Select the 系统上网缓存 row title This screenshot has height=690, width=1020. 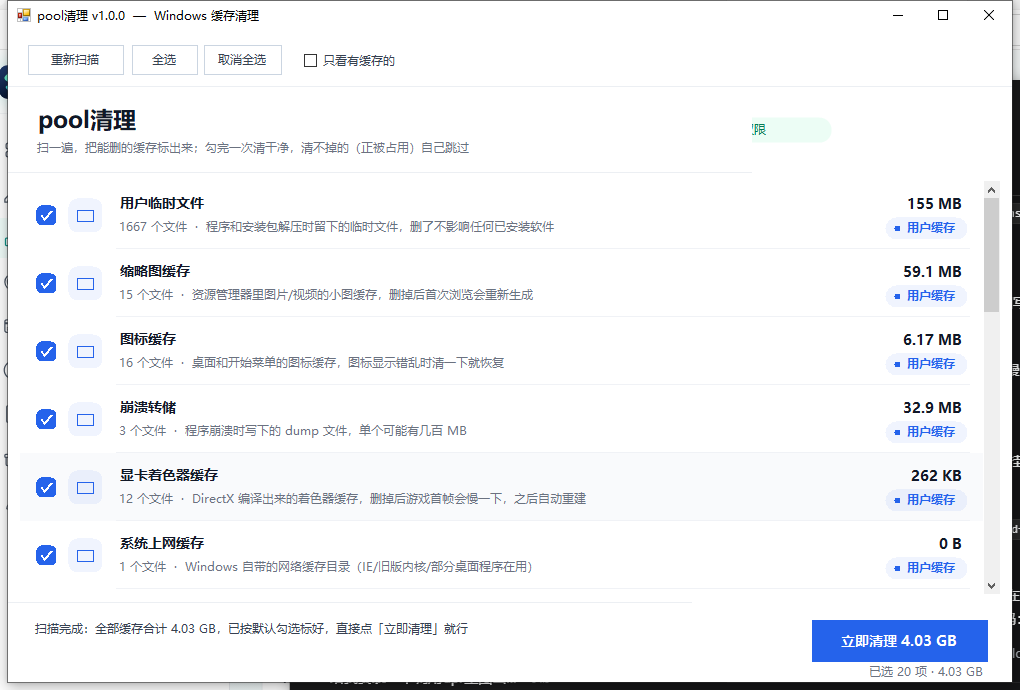click(162, 543)
